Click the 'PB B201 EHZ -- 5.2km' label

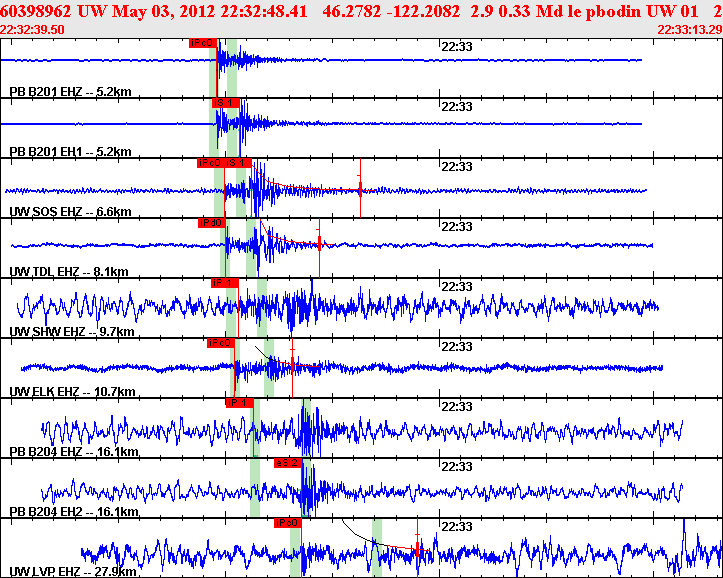71,92
